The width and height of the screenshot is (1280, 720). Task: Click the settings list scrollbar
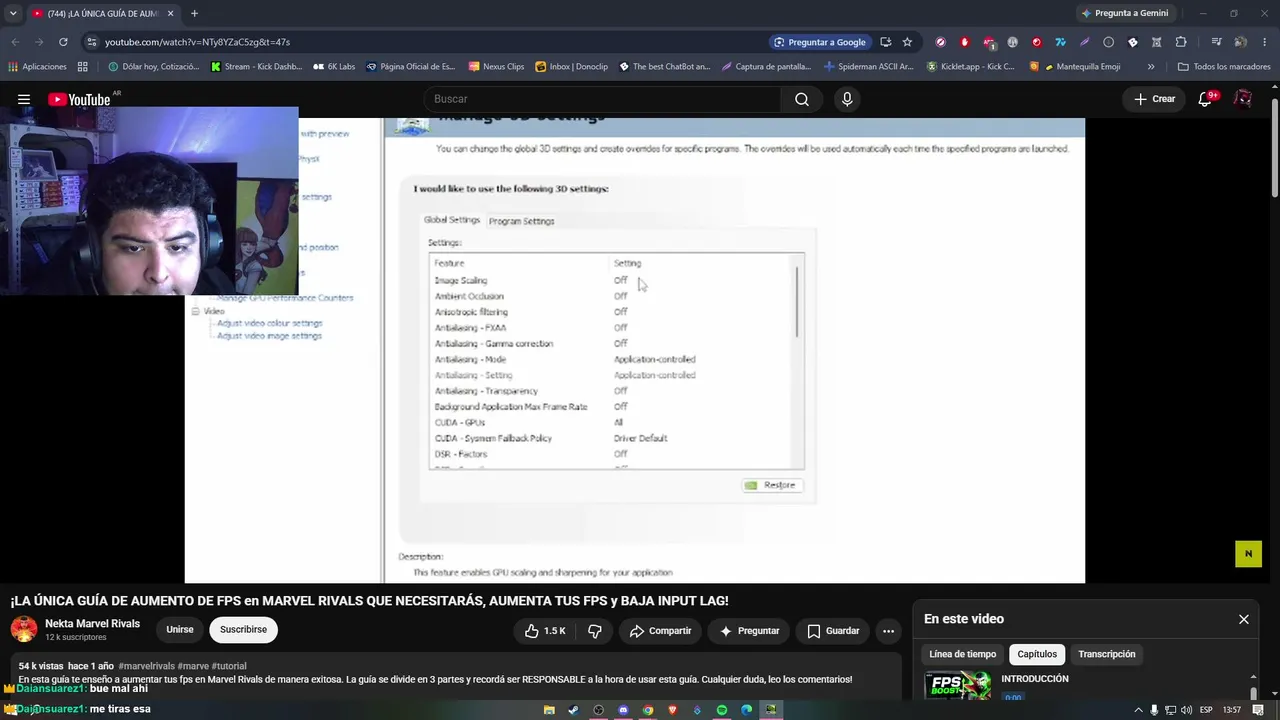pyautogui.click(x=798, y=302)
